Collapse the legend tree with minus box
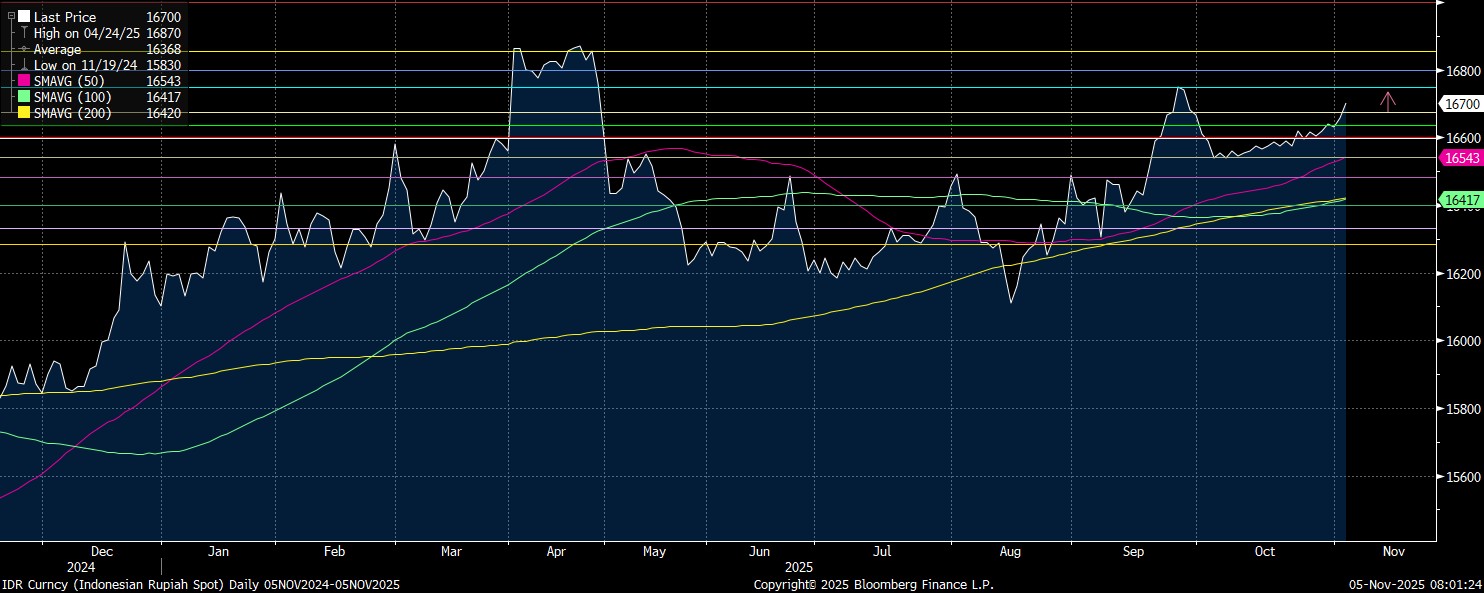 (x=11, y=17)
